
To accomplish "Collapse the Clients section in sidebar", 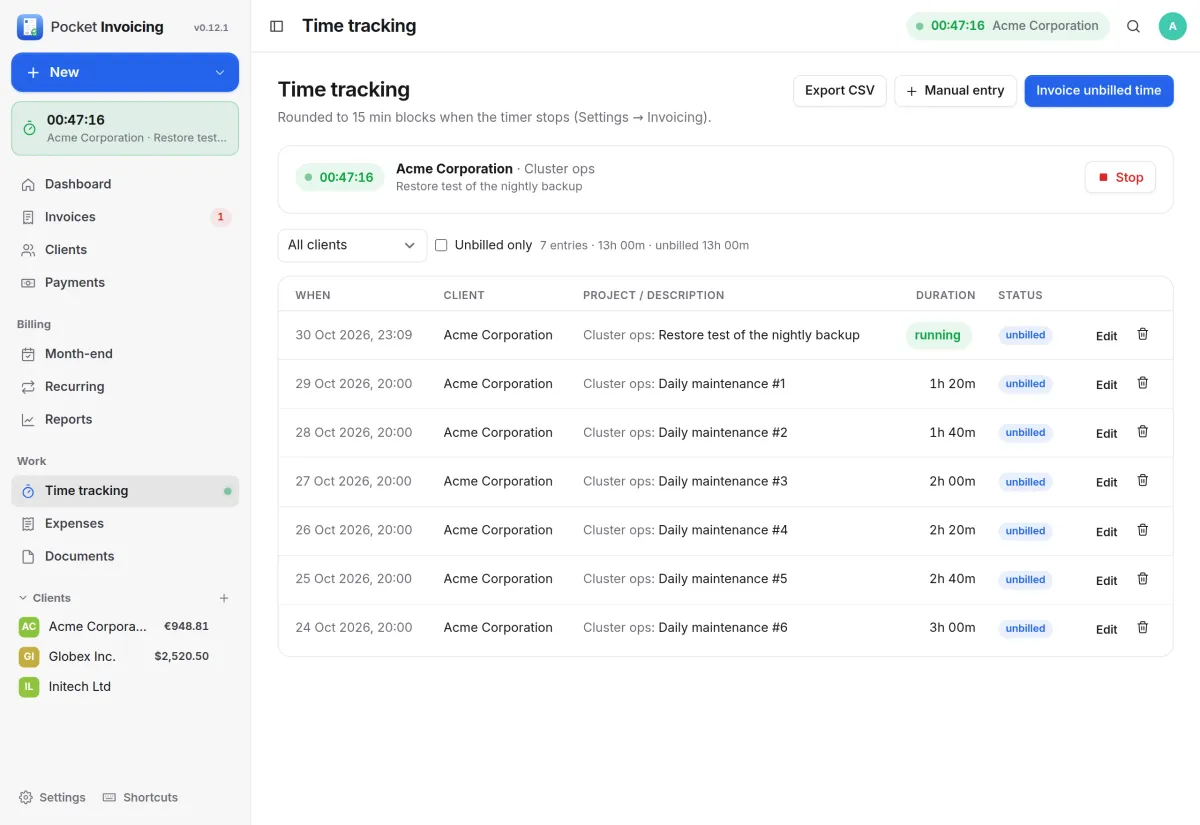I will coord(23,598).
